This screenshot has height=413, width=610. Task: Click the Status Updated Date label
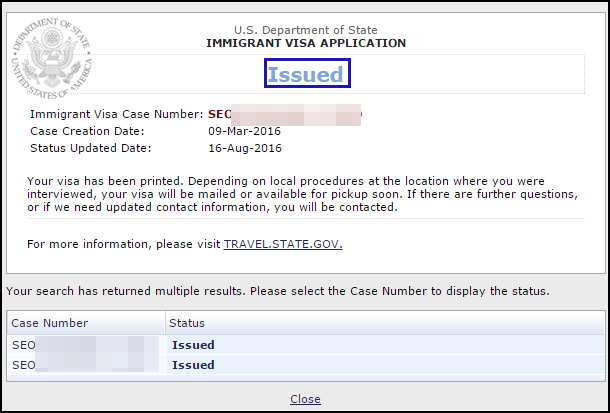(x=88, y=149)
